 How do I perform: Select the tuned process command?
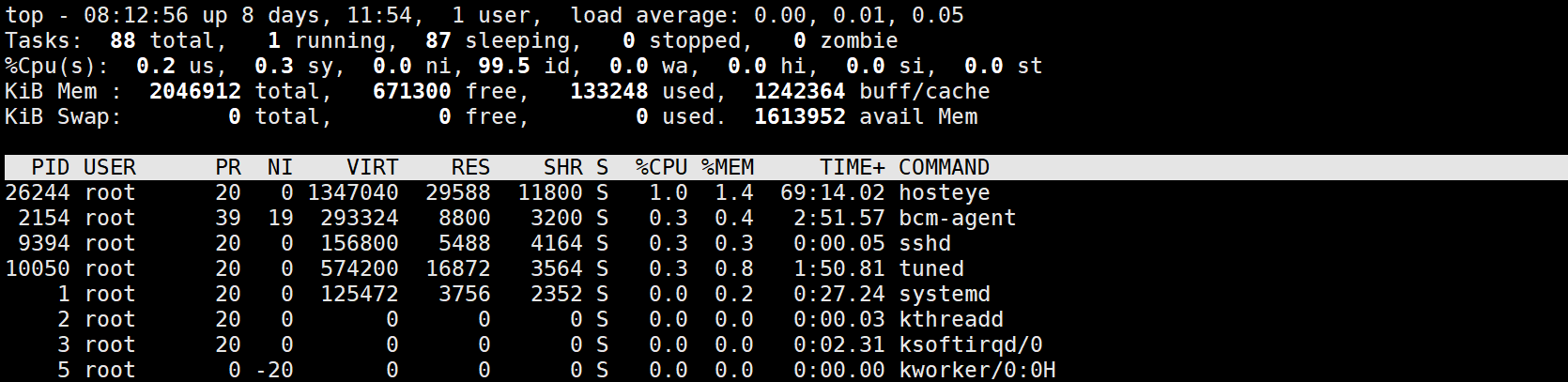click(x=931, y=269)
